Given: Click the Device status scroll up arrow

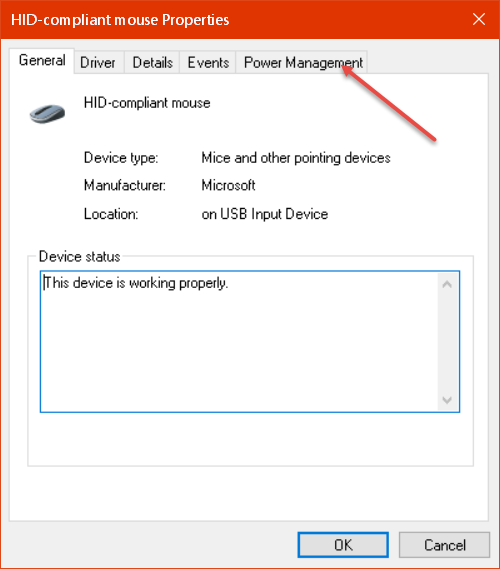Looking at the screenshot, I should point(447,284).
